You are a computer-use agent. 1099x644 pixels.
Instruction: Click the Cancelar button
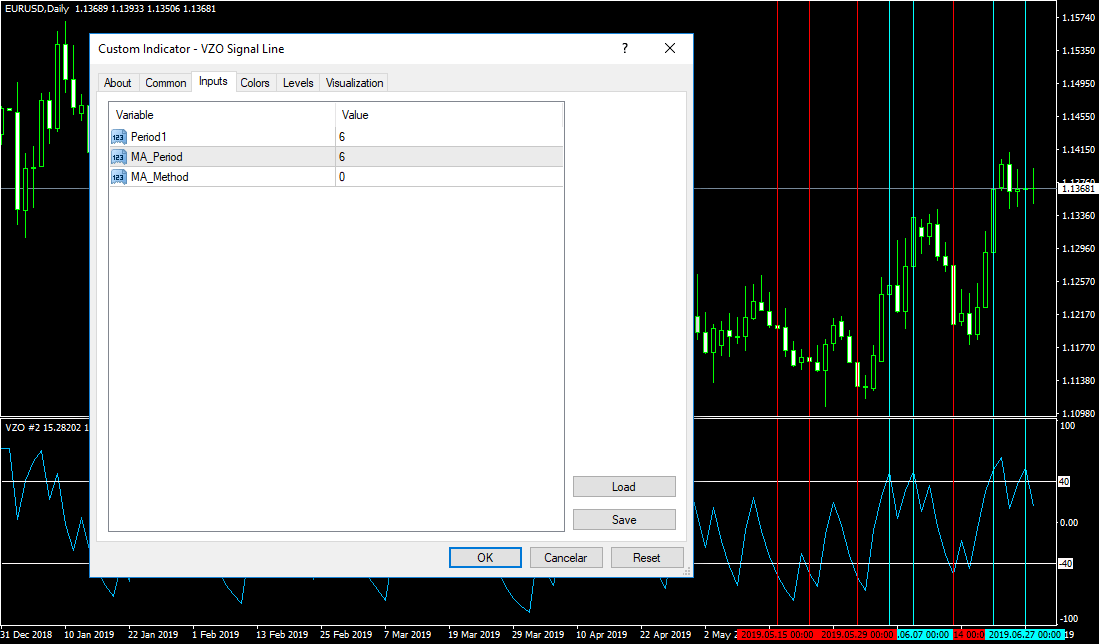pos(566,558)
